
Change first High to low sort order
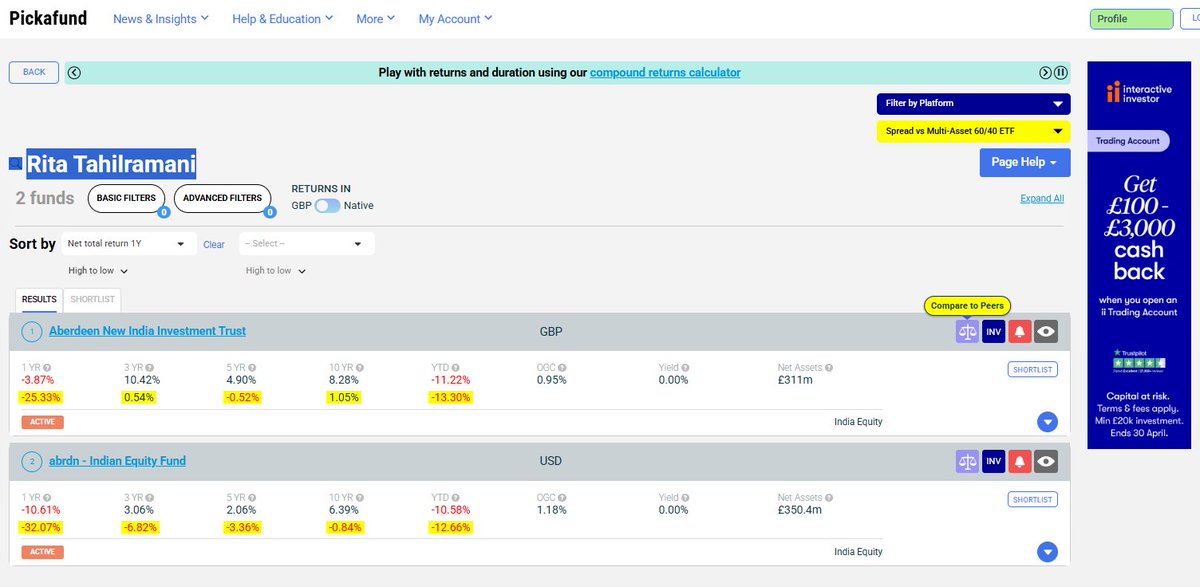97,271
